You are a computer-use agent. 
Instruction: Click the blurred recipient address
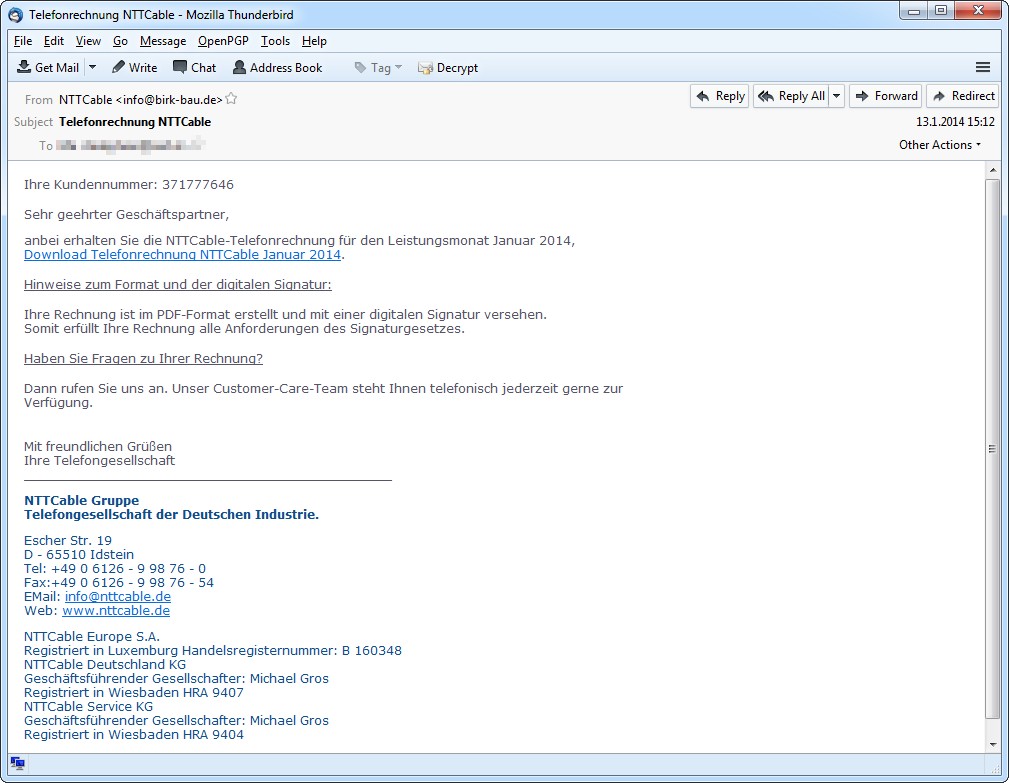pos(130,145)
